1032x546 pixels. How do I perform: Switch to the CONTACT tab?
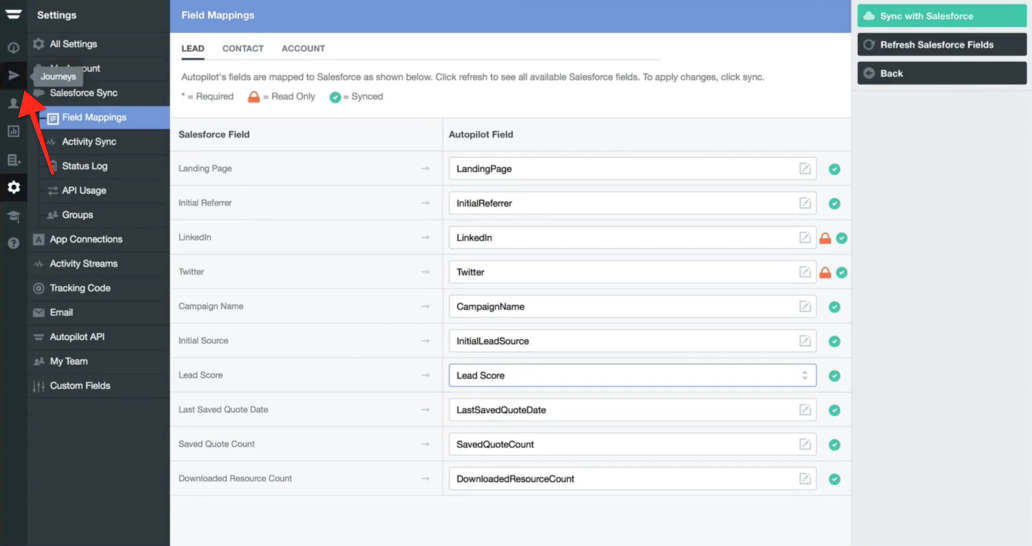[243, 49]
